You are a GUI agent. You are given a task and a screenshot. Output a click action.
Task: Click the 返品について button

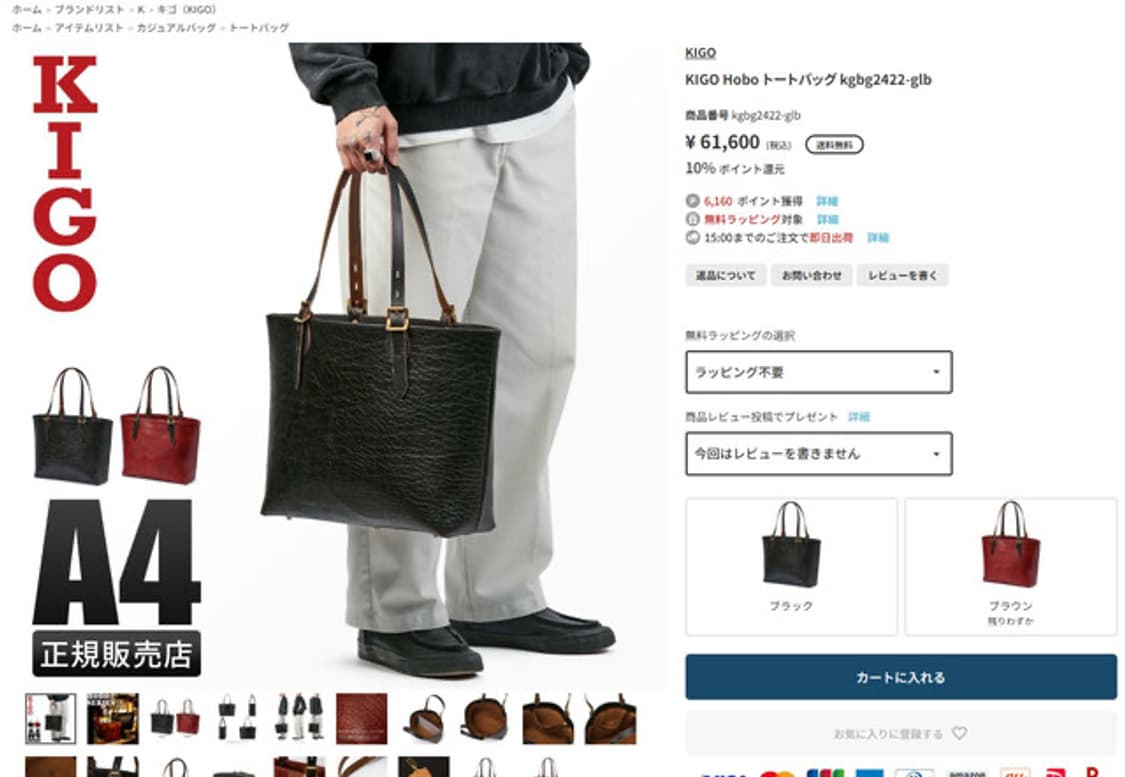pyautogui.click(x=725, y=275)
